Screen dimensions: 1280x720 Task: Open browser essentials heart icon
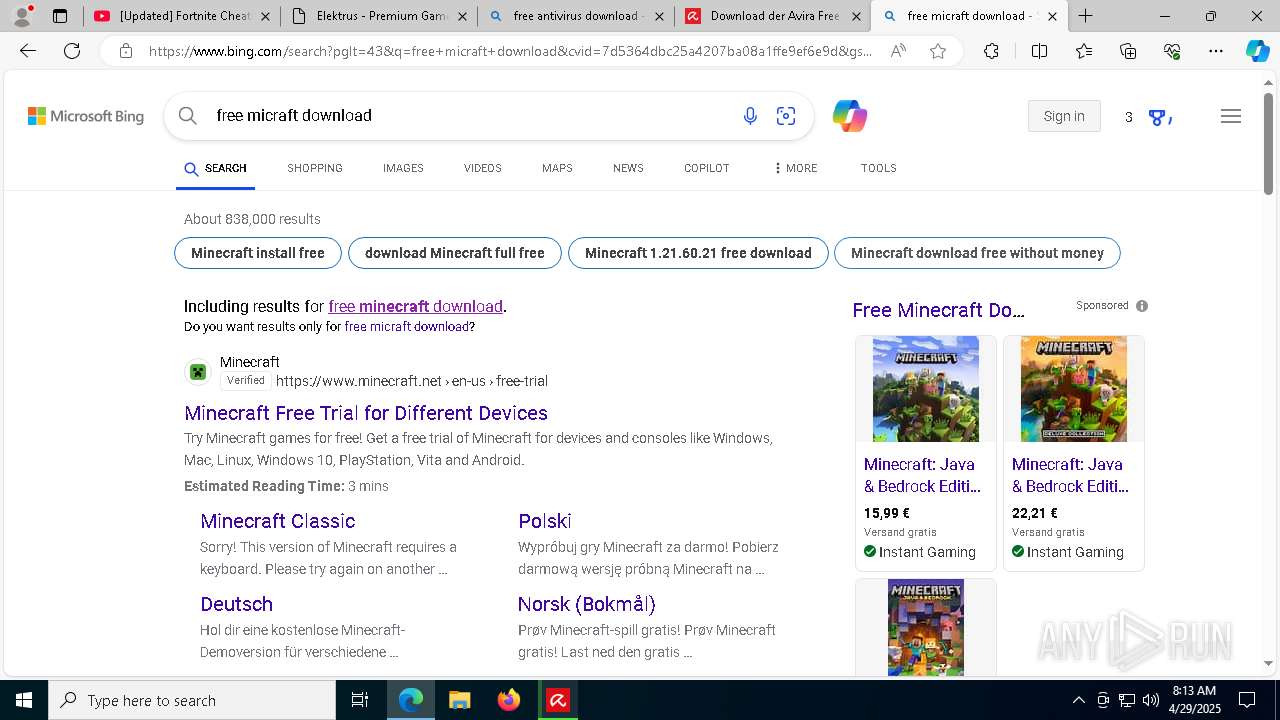click(x=1172, y=51)
